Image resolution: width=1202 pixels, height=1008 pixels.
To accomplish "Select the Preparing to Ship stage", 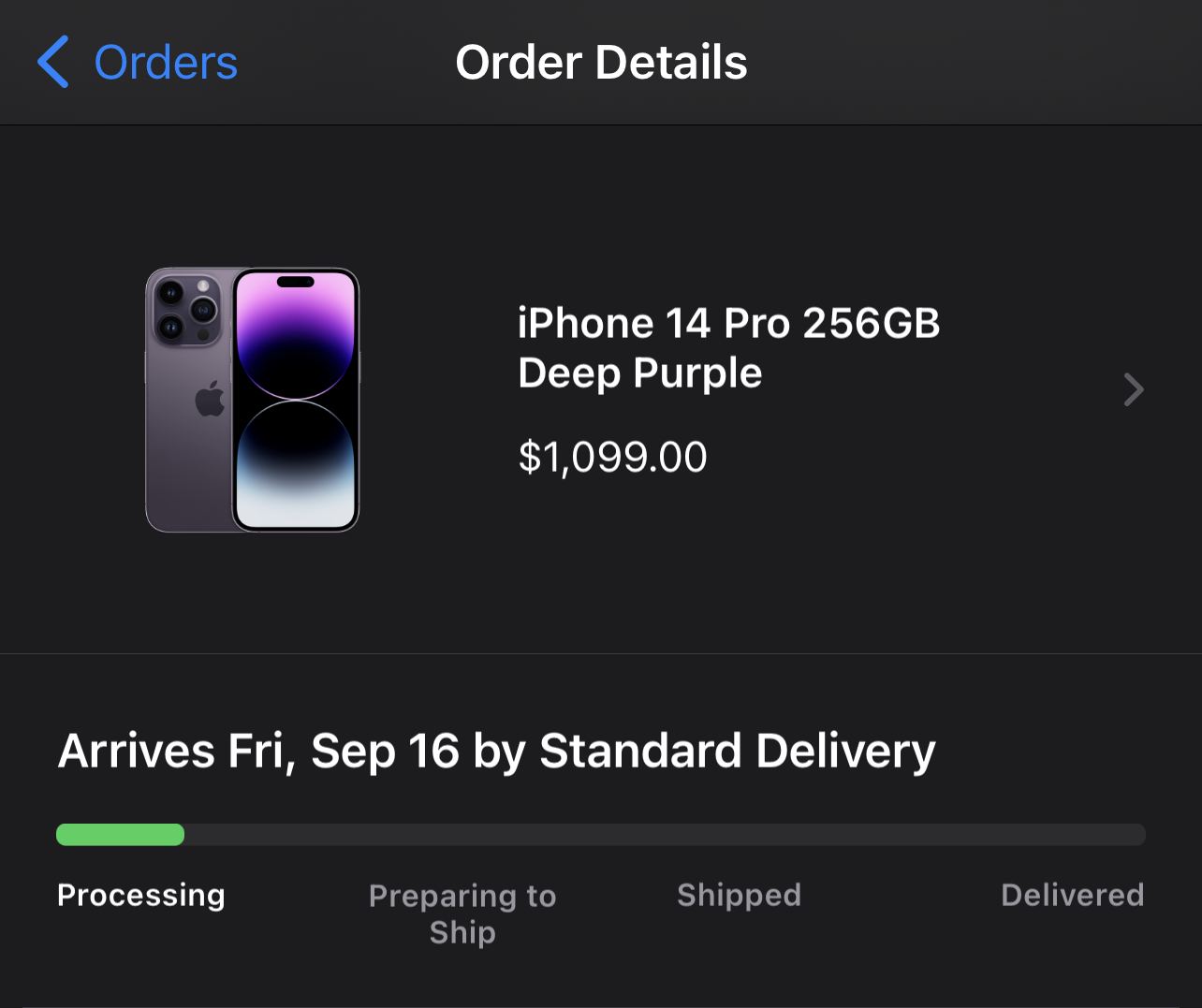I will (x=462, y=913).
